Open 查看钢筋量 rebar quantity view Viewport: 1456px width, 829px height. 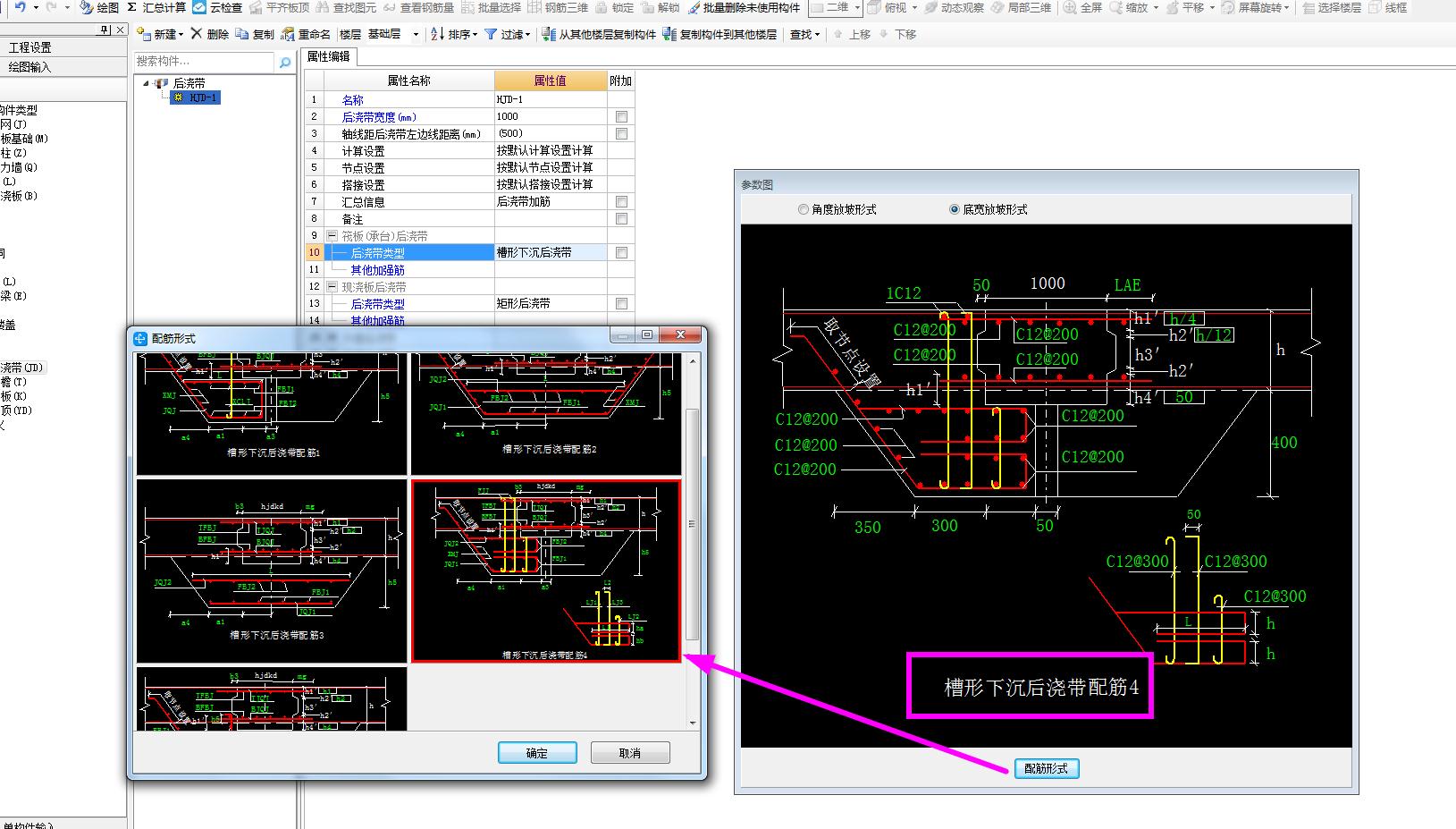[418, 7]
